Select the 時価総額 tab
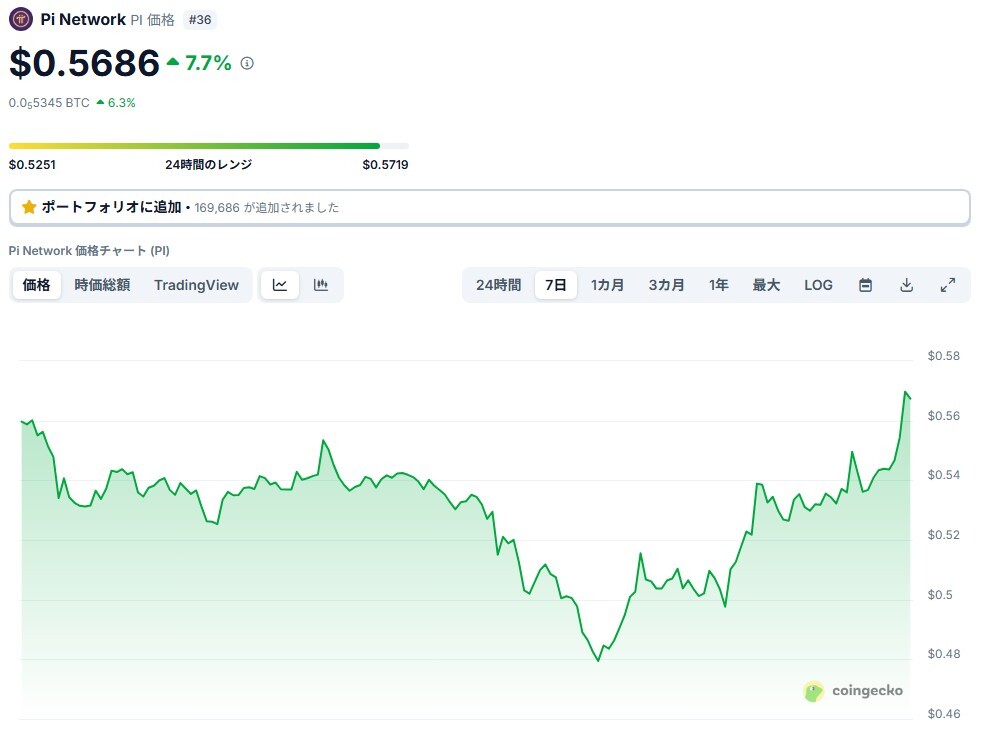 [102, 285]
